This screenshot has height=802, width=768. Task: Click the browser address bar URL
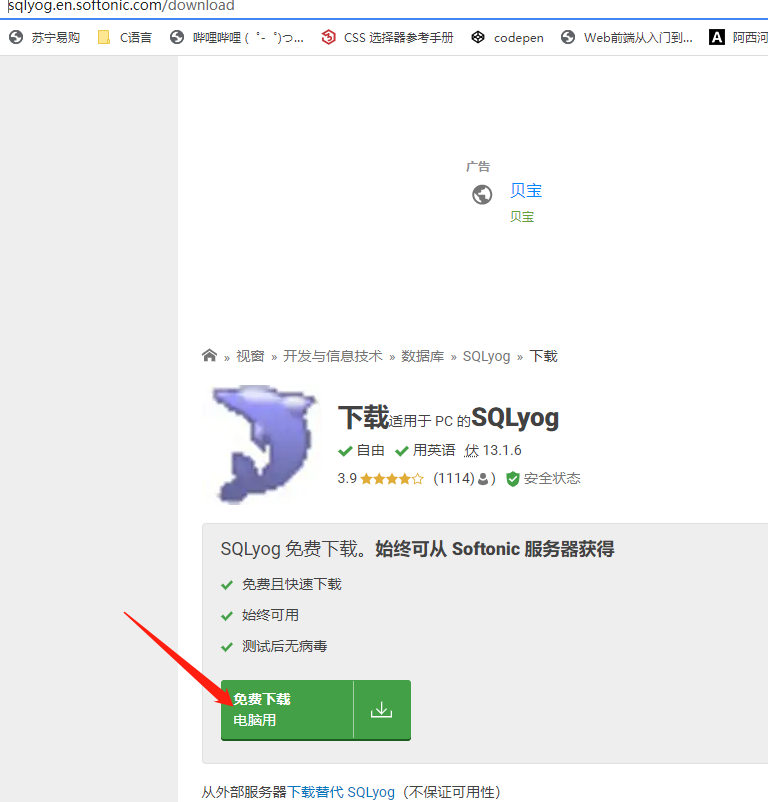(121, 6)
